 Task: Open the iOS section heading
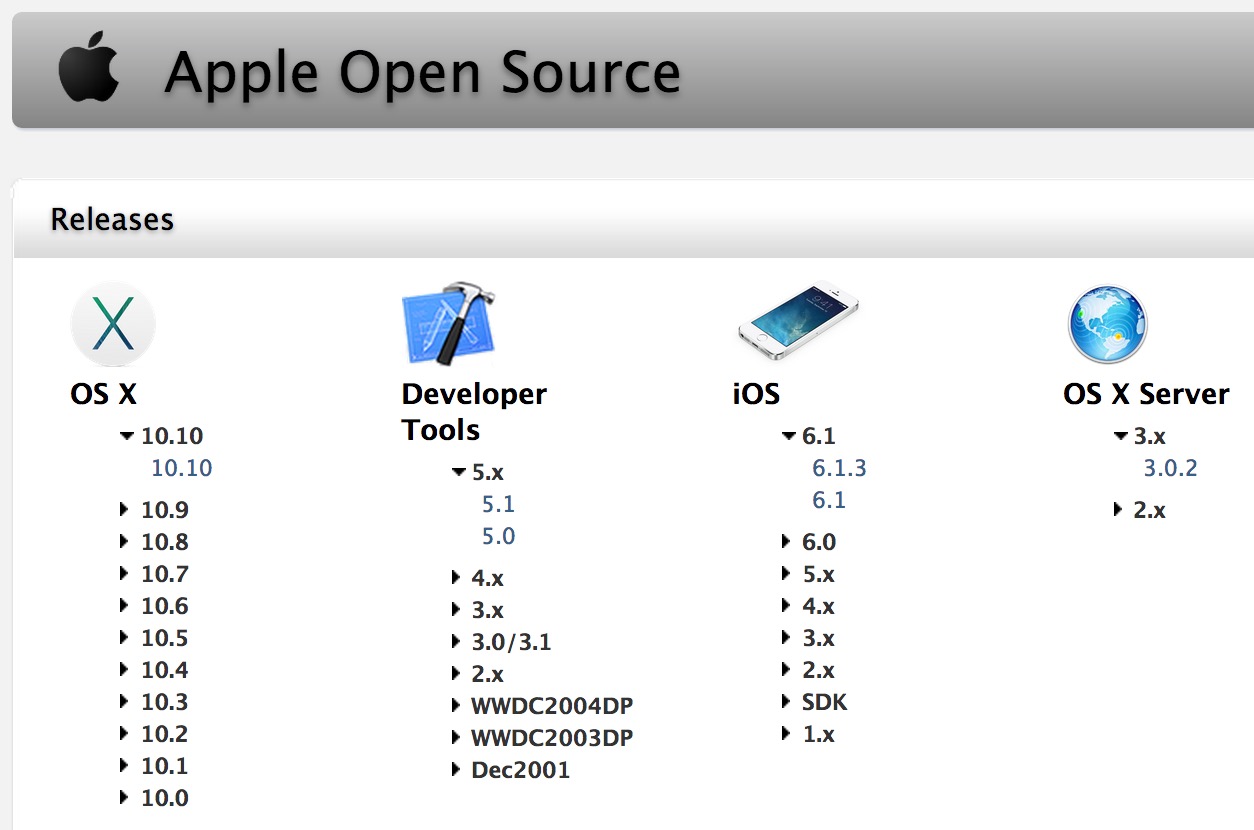pos(755,394)
